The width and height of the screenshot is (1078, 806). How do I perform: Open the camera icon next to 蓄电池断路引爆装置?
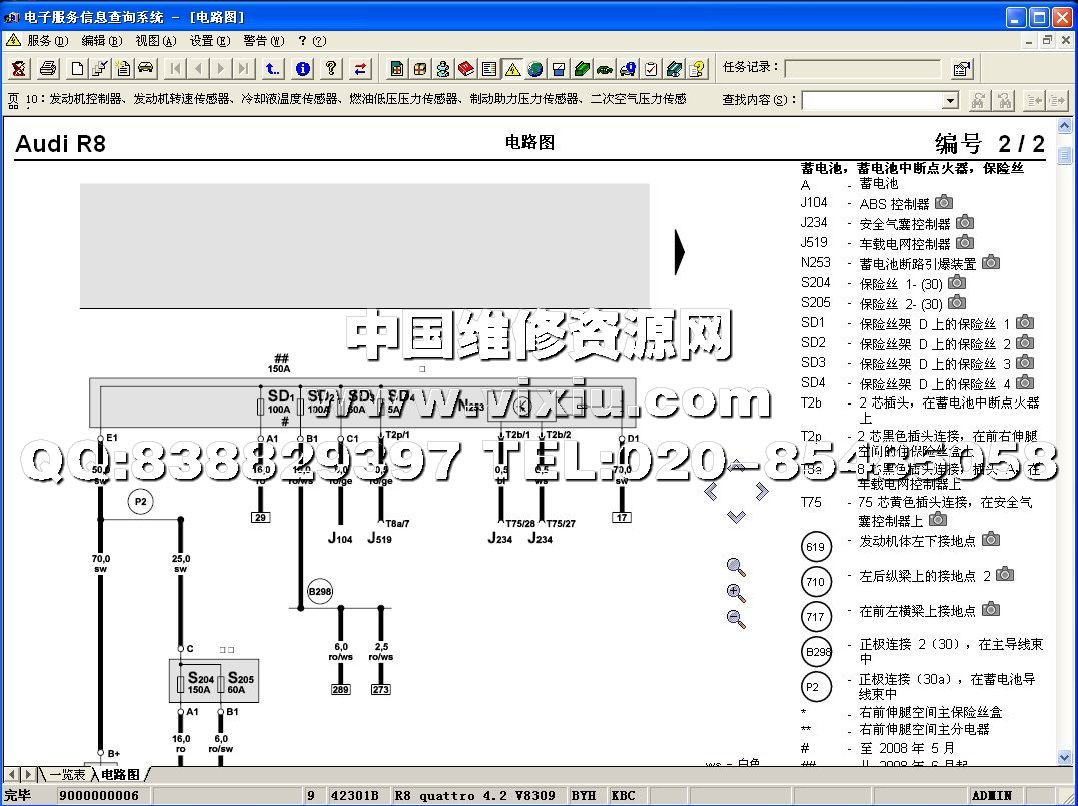click(x=991, y=262)
